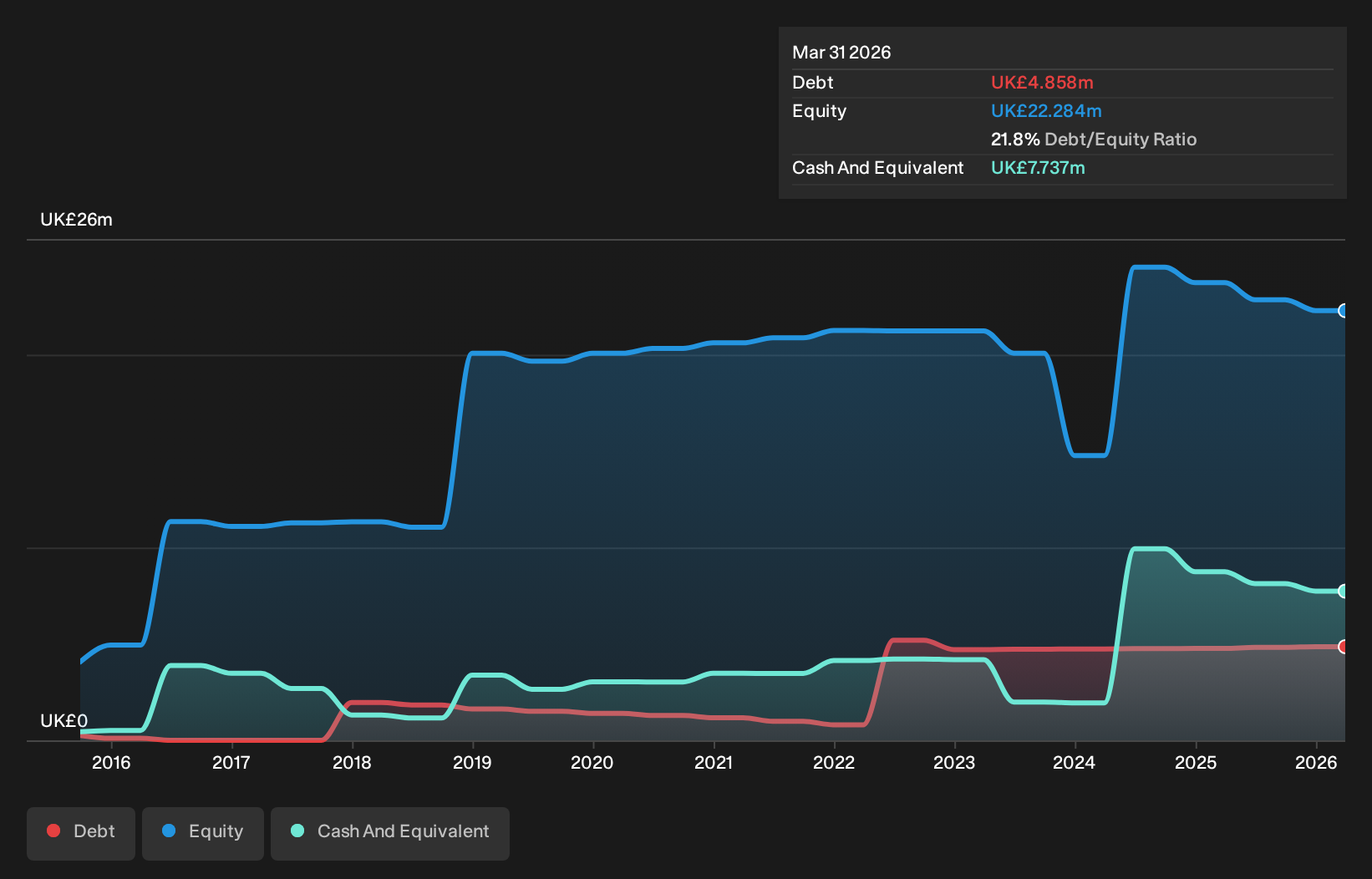Click the 2022 axis label
The image size is (1372, 879).
coord(834,762)
